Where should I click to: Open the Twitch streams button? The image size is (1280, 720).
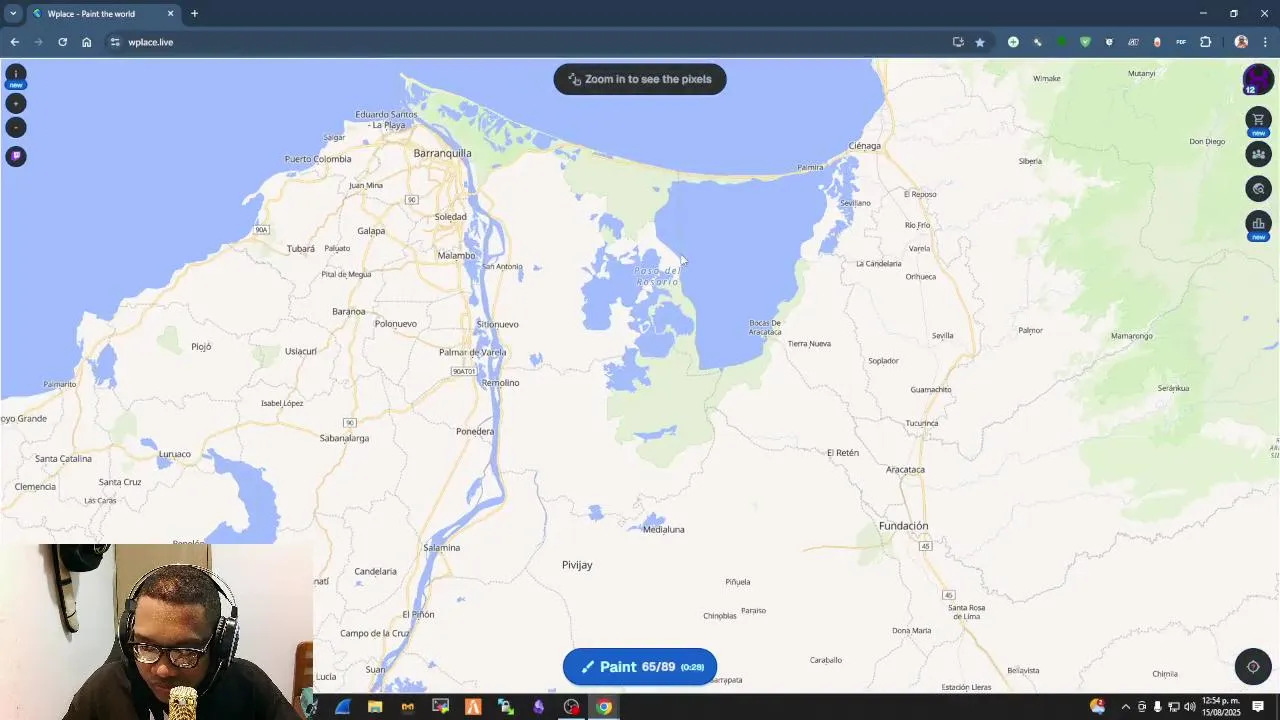pyautogui.click(x=16, y=156)
